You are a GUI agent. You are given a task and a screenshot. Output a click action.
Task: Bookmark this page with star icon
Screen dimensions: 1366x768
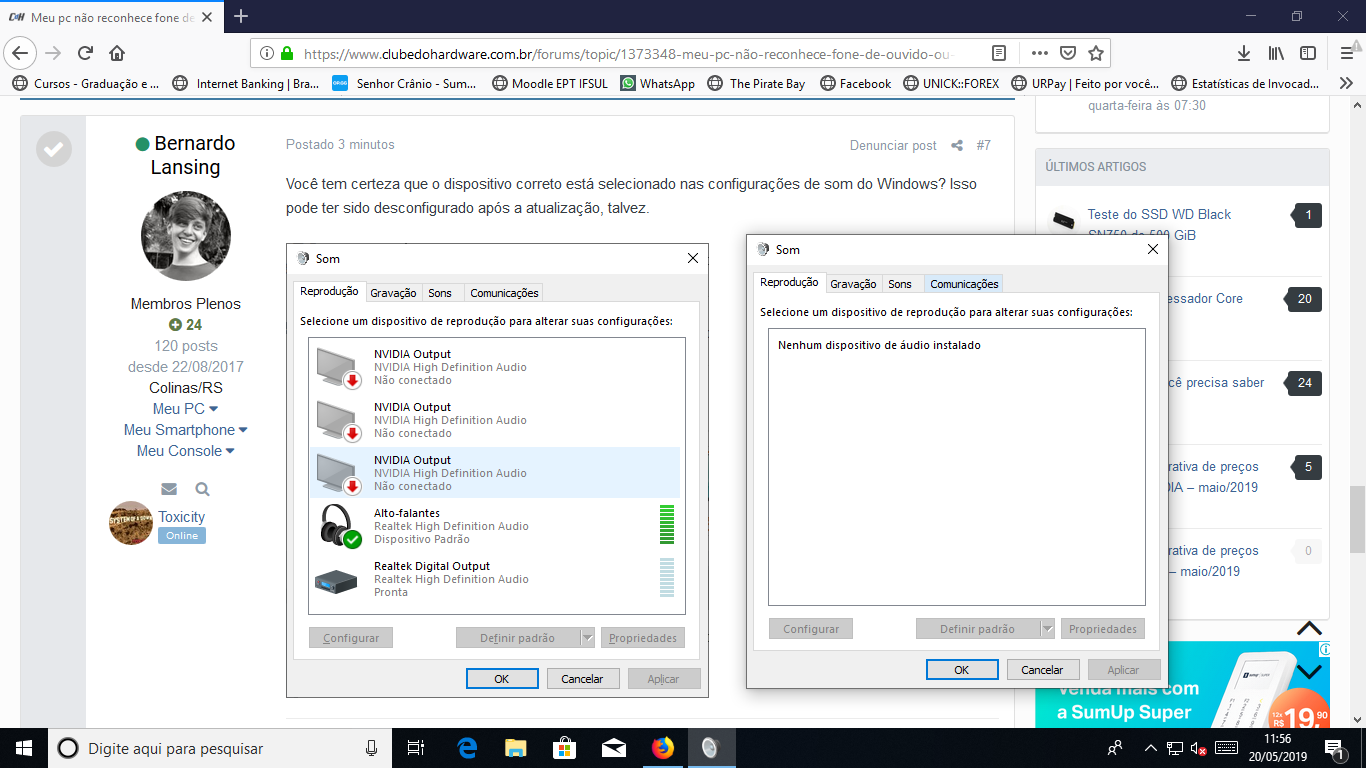tap(1095, 53)
